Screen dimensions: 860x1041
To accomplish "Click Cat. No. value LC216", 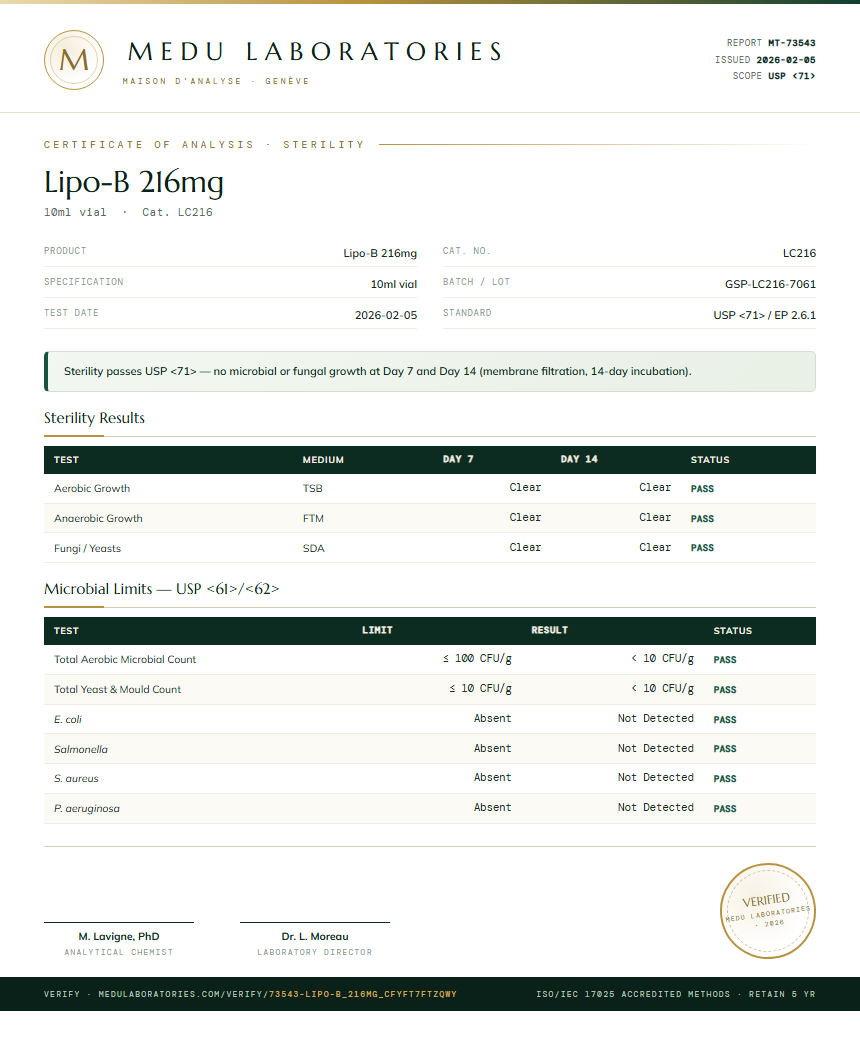I will 799,253.
